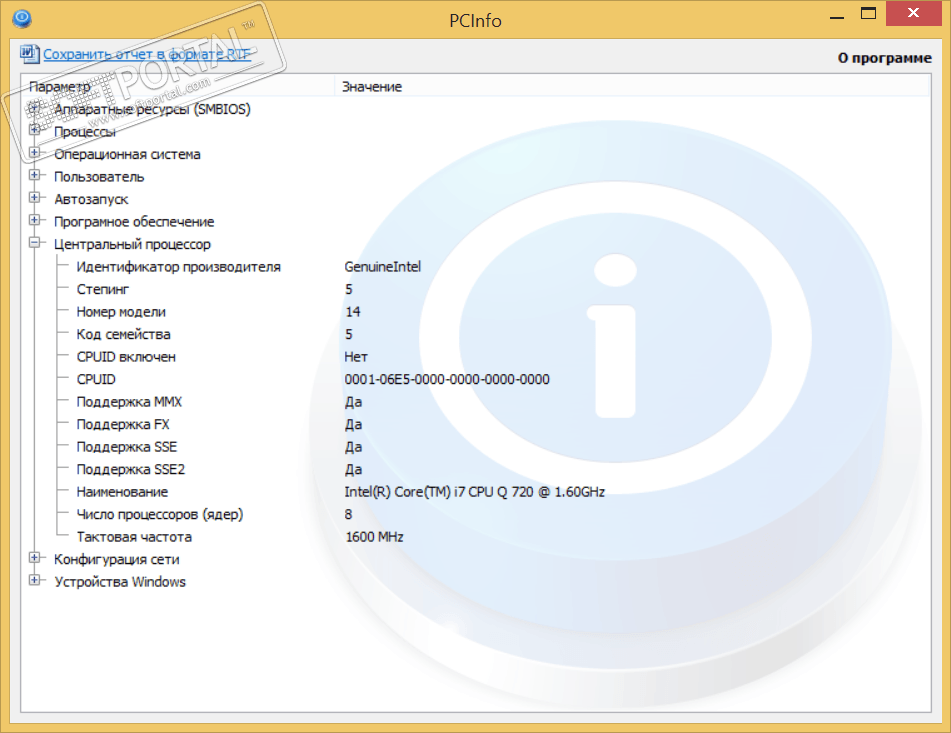Select the Степинг row
The image size is (951, 733).
pos(102,289)
